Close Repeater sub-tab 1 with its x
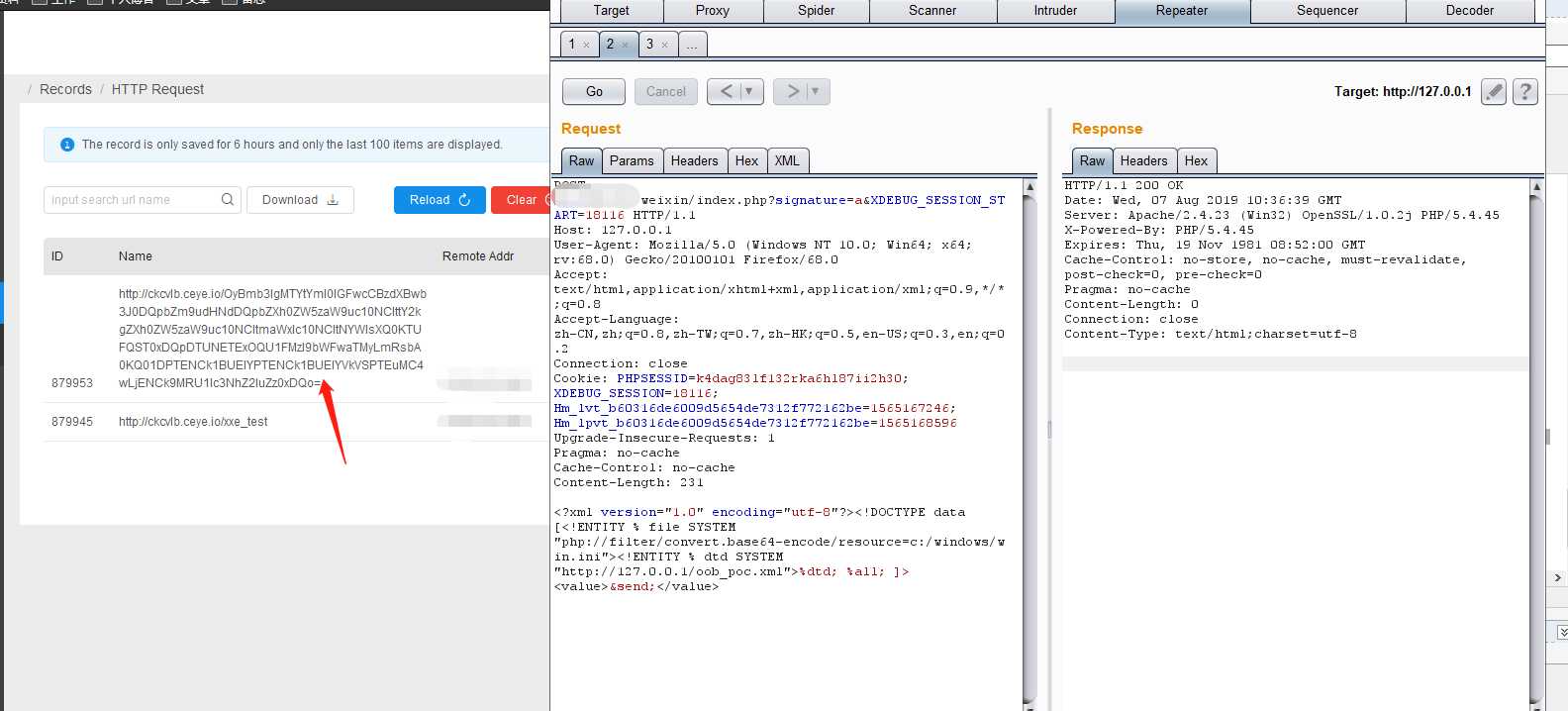 click(586, 45)
